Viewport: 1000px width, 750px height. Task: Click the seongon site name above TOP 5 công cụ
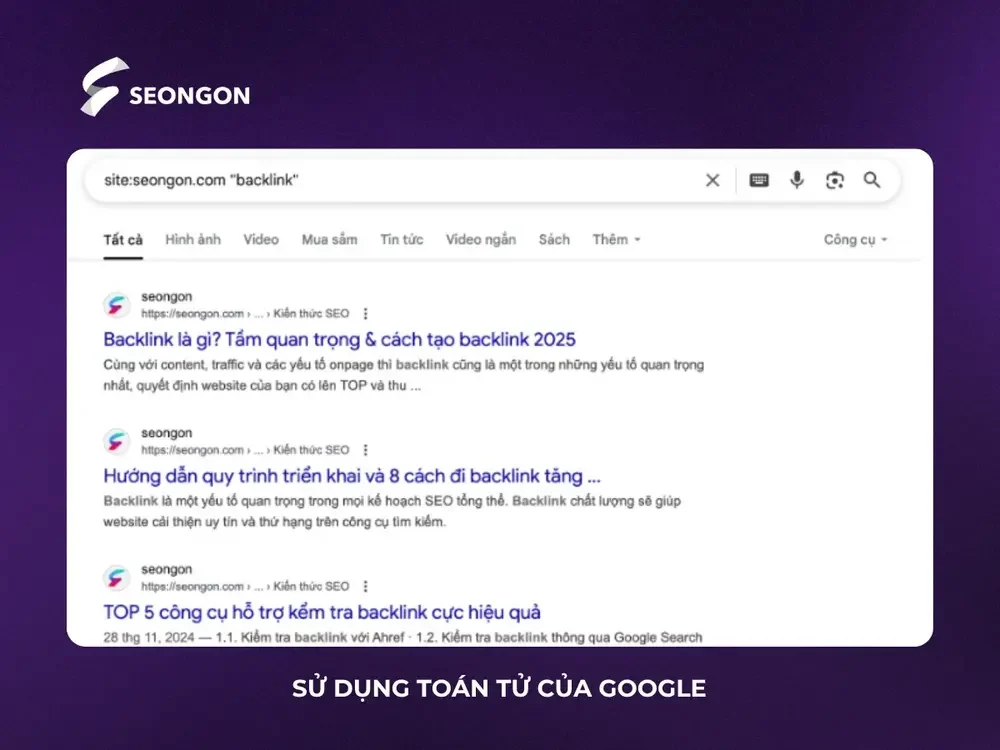click(166, 569)
